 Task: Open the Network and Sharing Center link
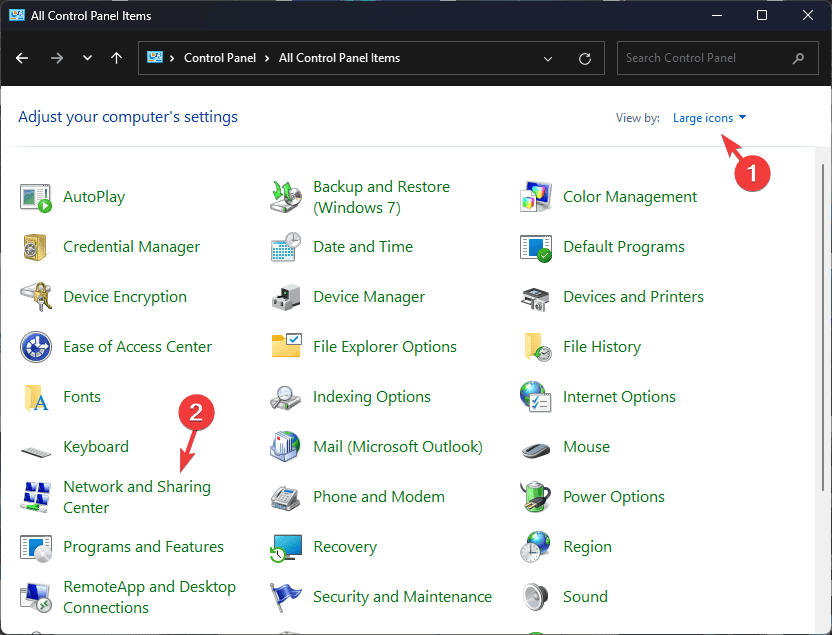click(137, 497)
